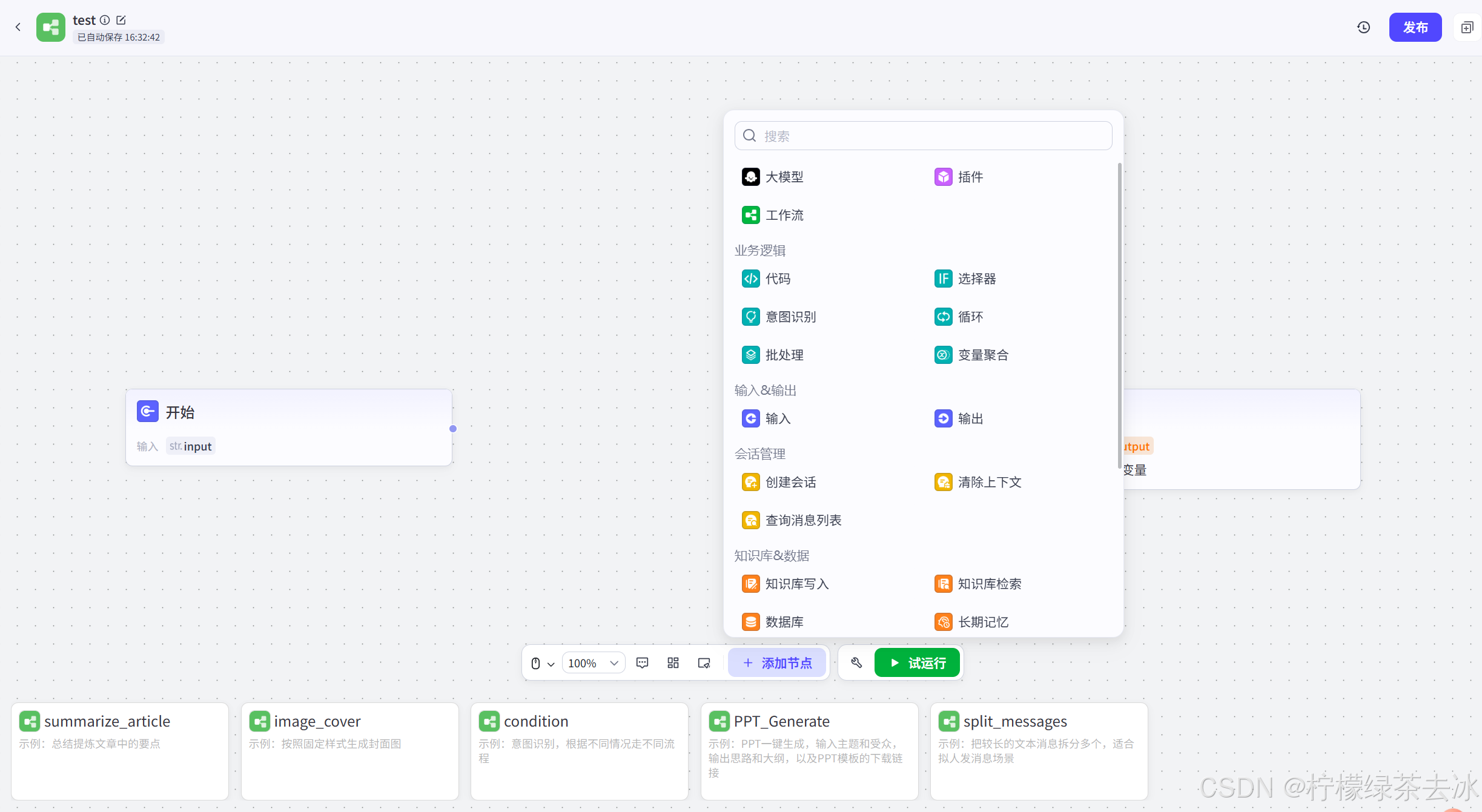The width and height of the screenshot is (1482, 812).
Task: Click the info icon beside workflow name
Action: [105, 20]
